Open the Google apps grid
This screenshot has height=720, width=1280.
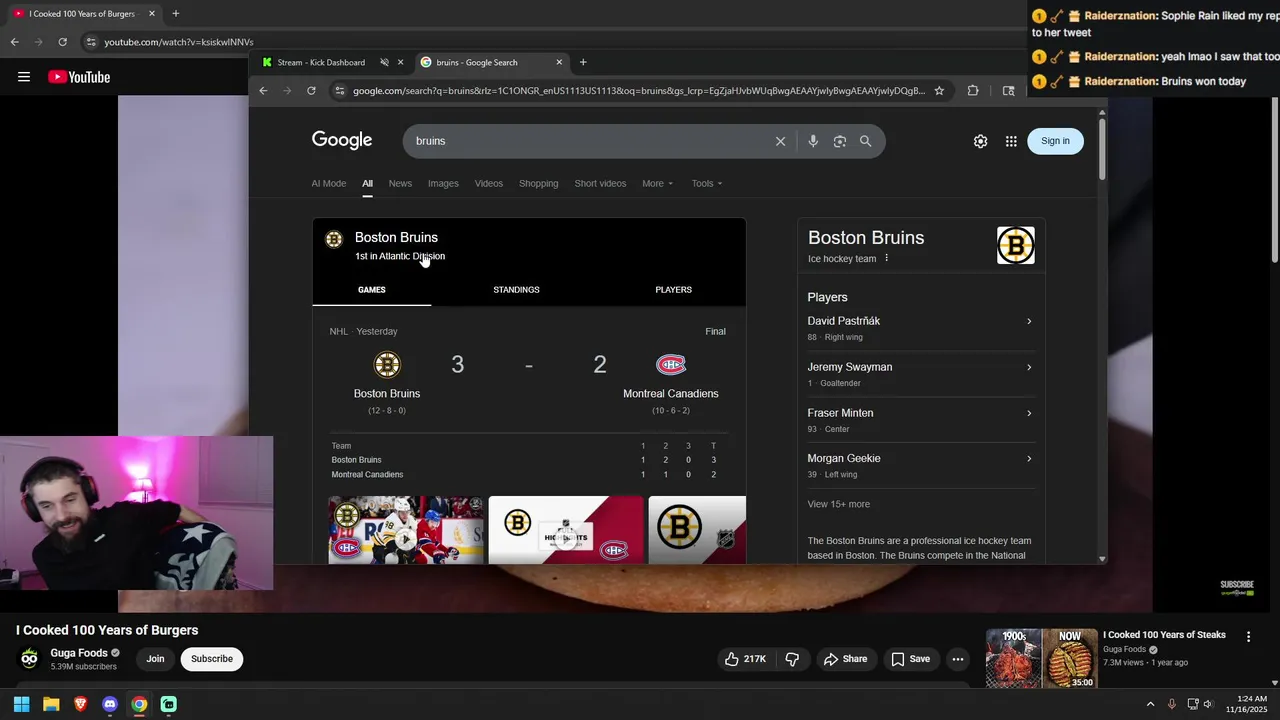(x=1011, y=141)
